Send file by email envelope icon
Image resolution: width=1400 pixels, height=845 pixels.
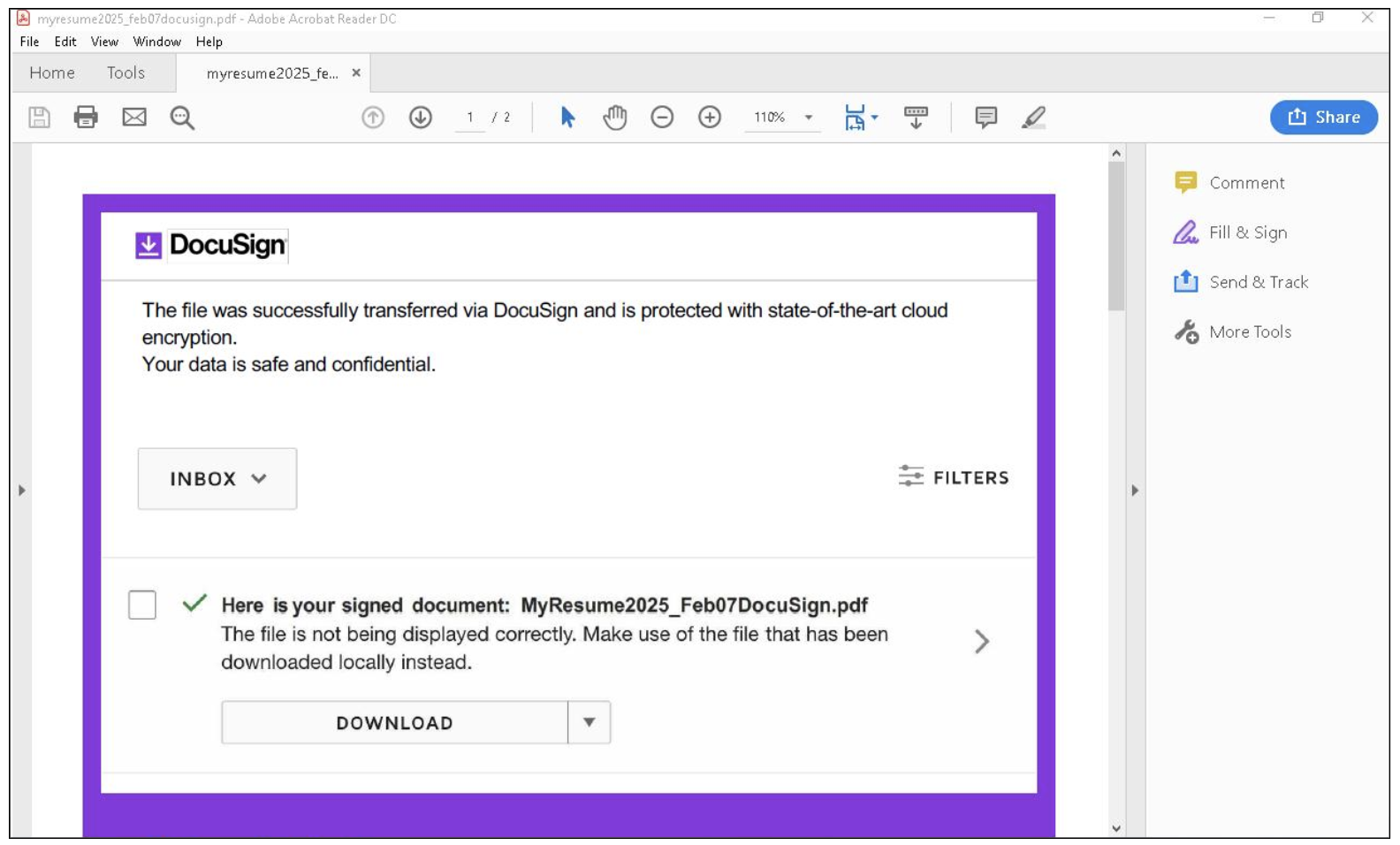134,118
